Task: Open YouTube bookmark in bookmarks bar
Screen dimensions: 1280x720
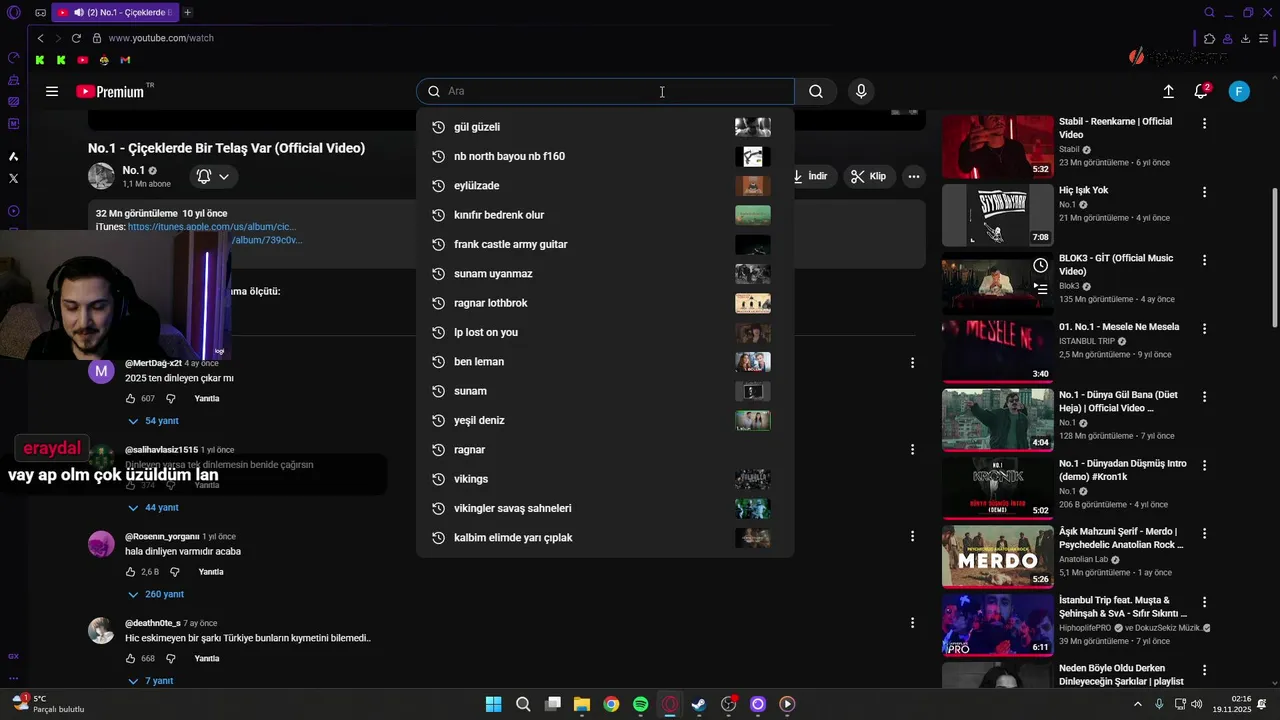Action: (x=83, y=60)
